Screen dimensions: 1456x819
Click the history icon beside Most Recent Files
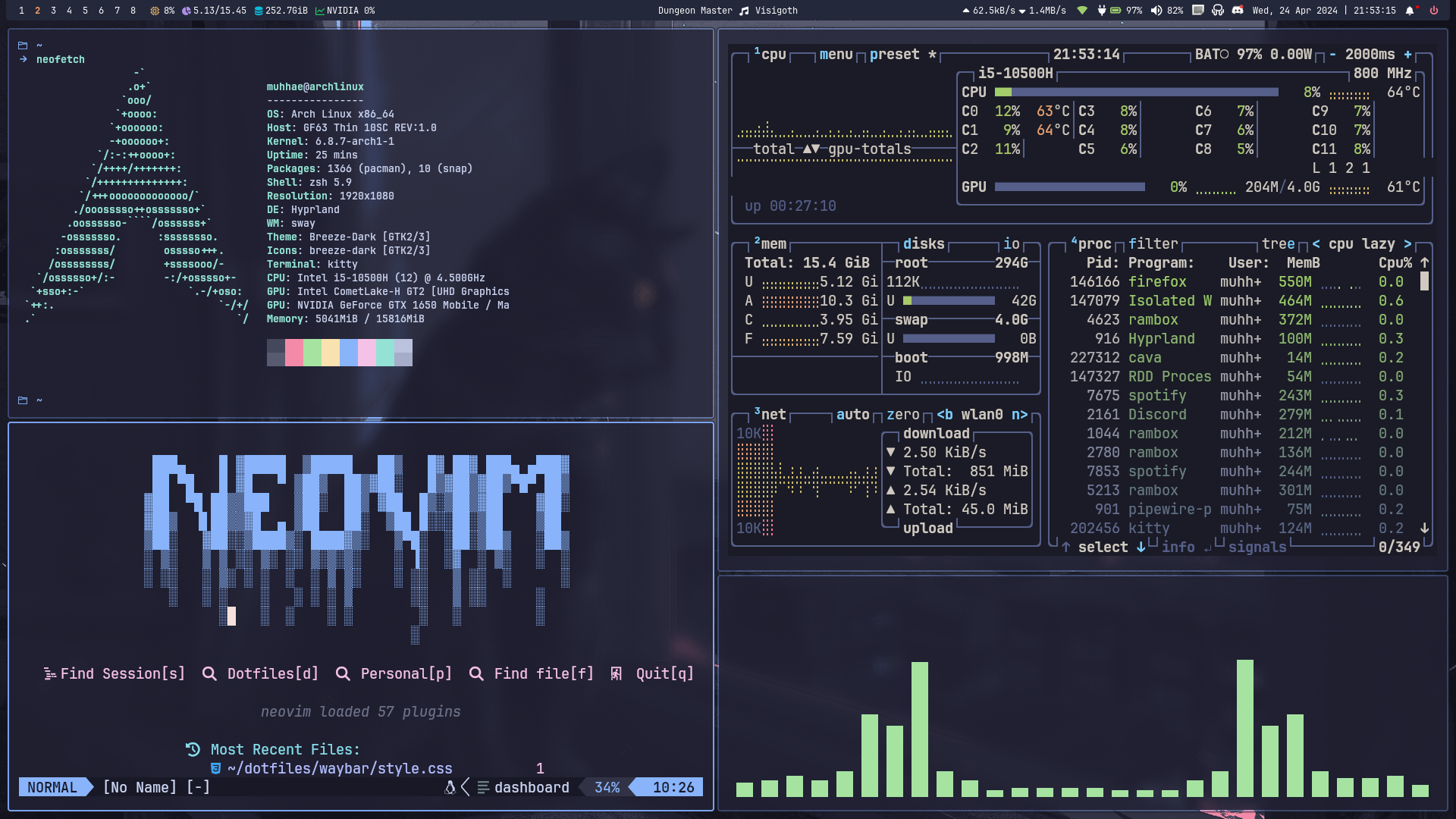tap(193, 749)
